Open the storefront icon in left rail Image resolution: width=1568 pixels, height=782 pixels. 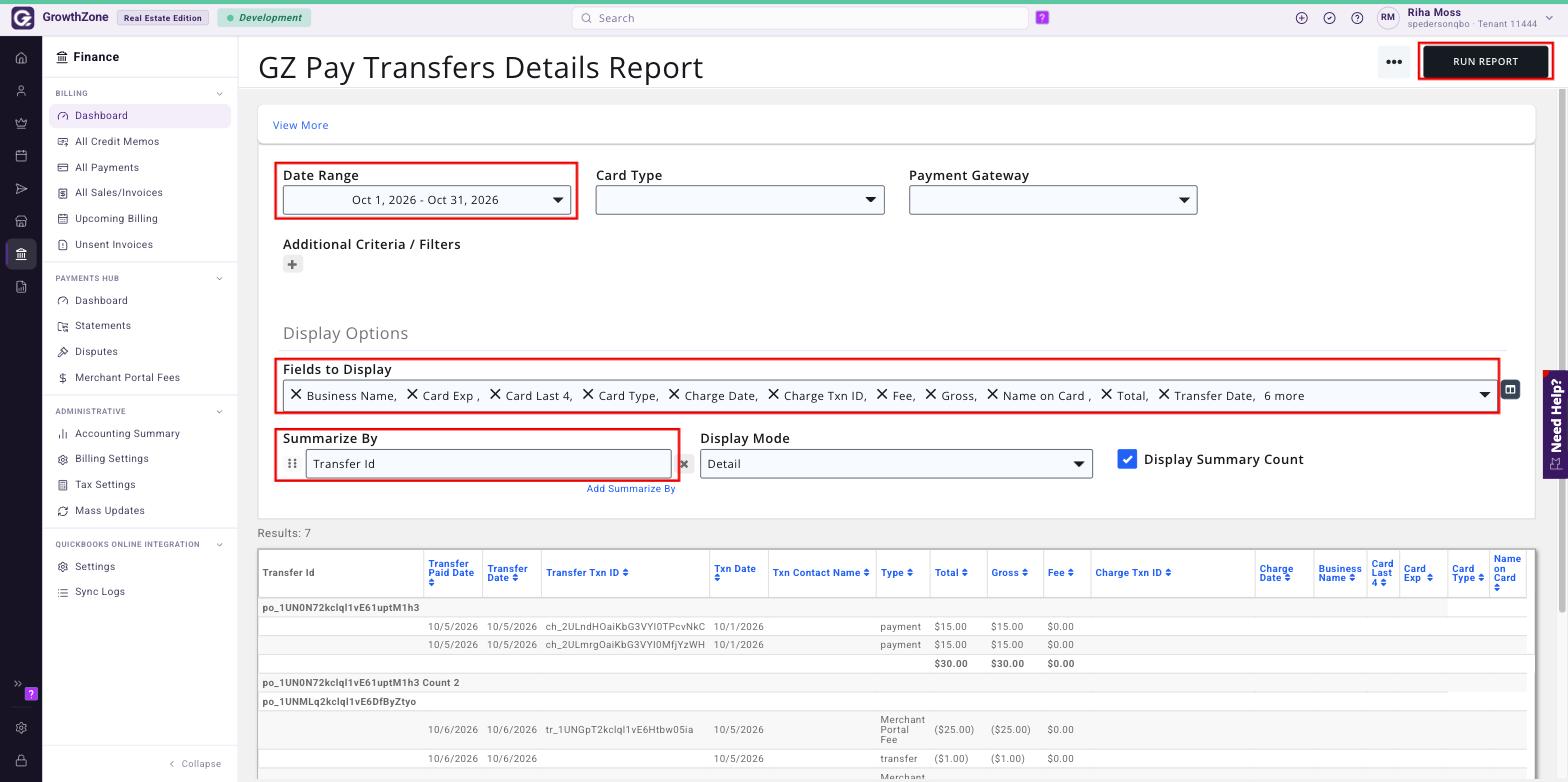click(21, 221)
